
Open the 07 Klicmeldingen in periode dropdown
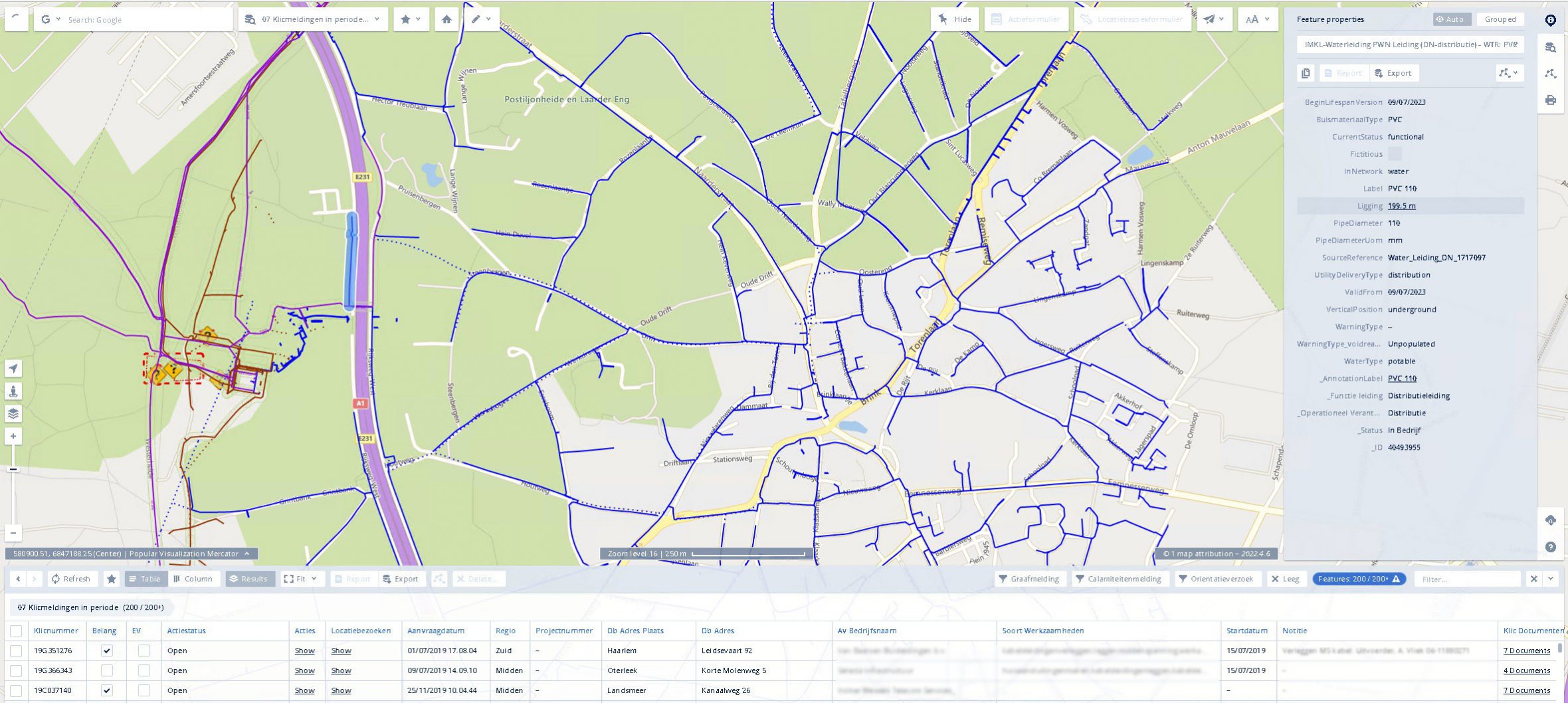click(312, 19)
